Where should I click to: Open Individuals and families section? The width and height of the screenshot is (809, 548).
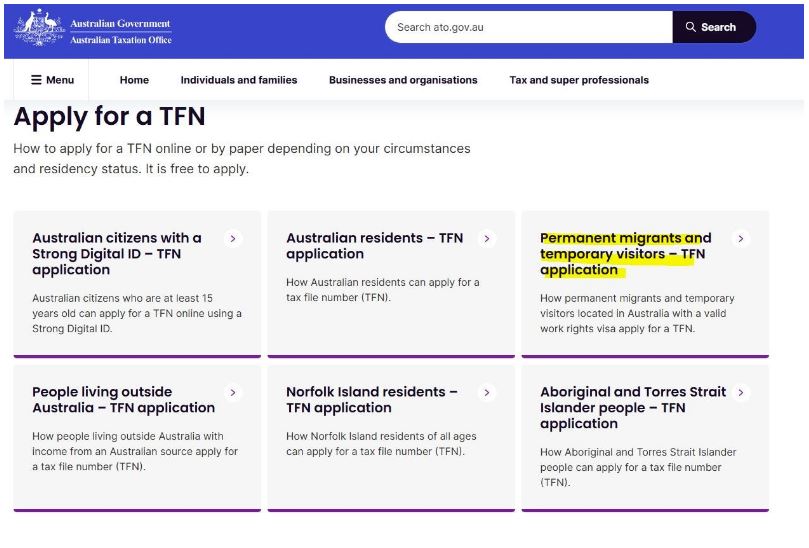(239, 80)
